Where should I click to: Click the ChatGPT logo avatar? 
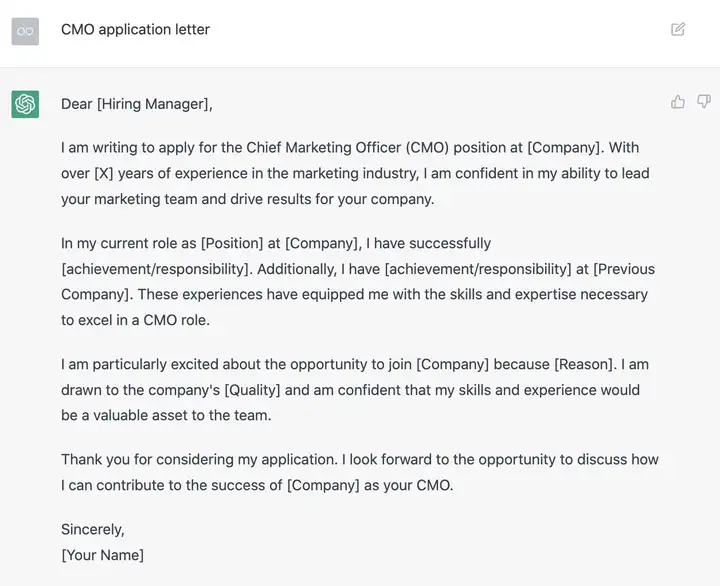25,104
